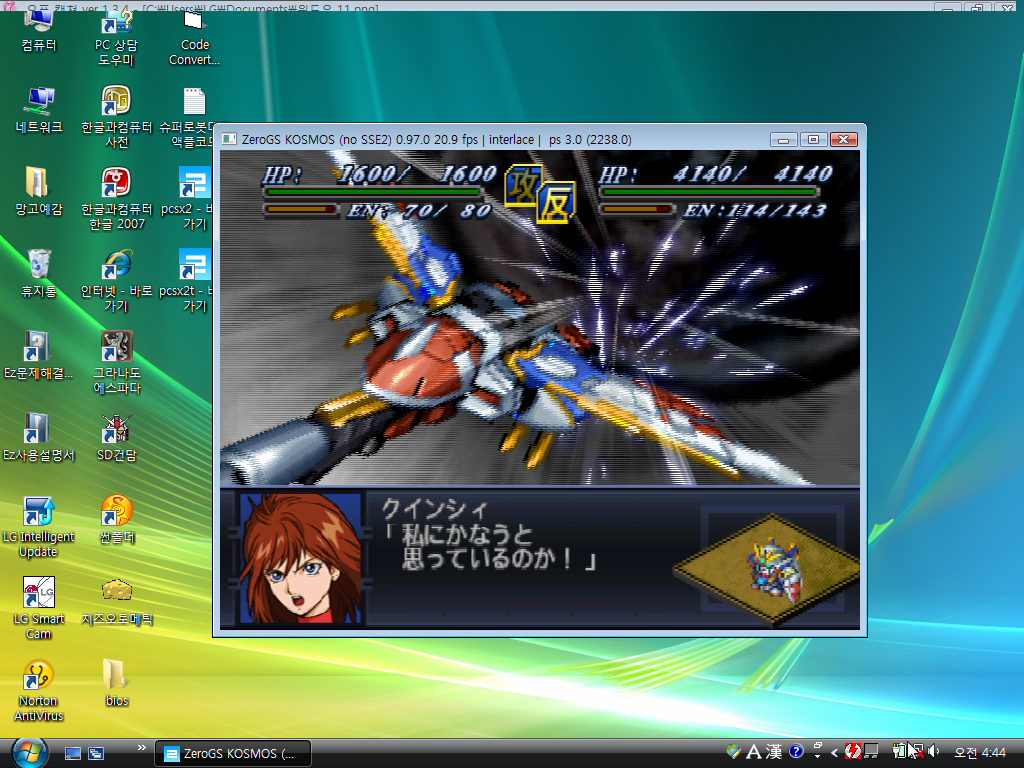The width and height of the screenshot is (1024, 768).
Task: Click the ZeroGS window system menu icon
Action: point(229,139)
